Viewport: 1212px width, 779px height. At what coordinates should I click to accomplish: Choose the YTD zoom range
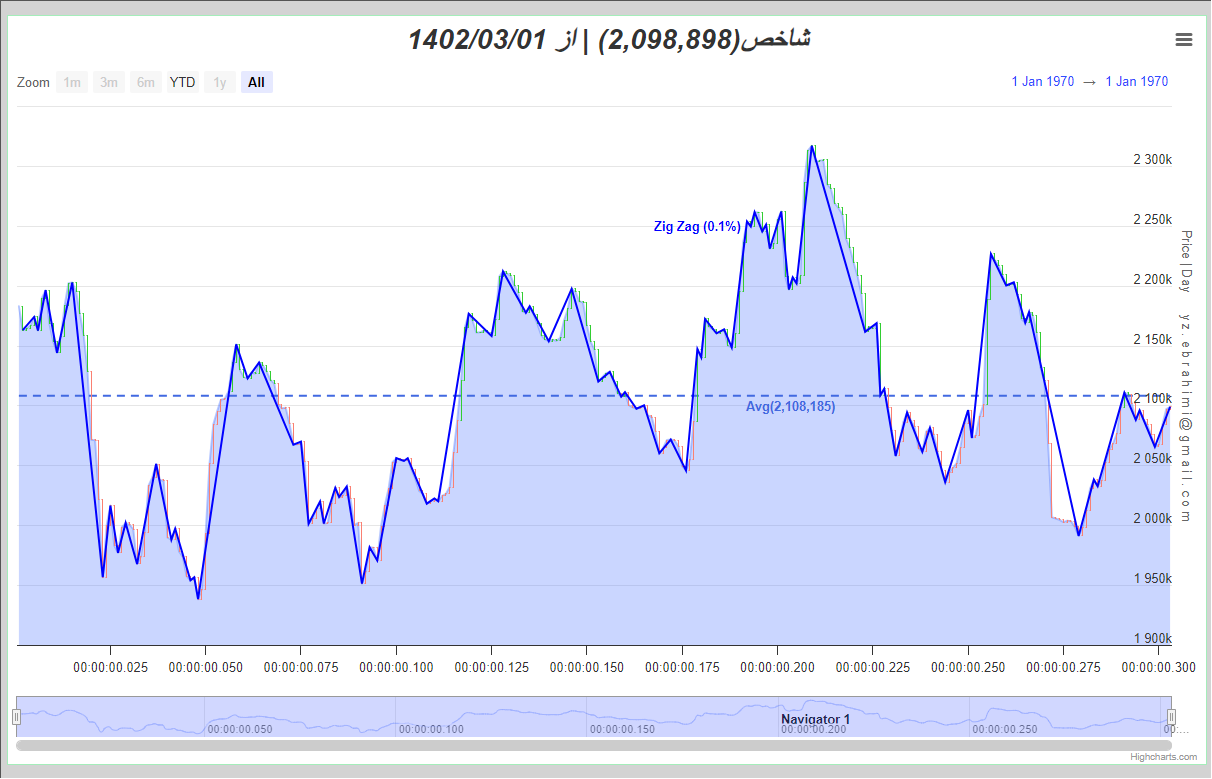(183, 82)
